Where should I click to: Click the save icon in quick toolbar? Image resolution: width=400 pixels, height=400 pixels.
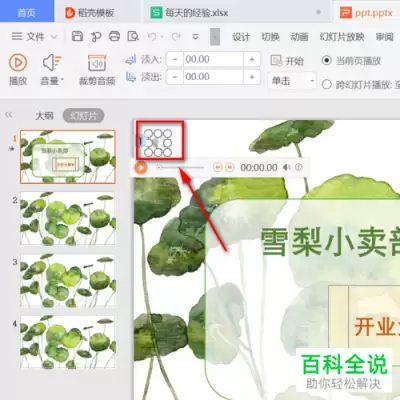77,36
